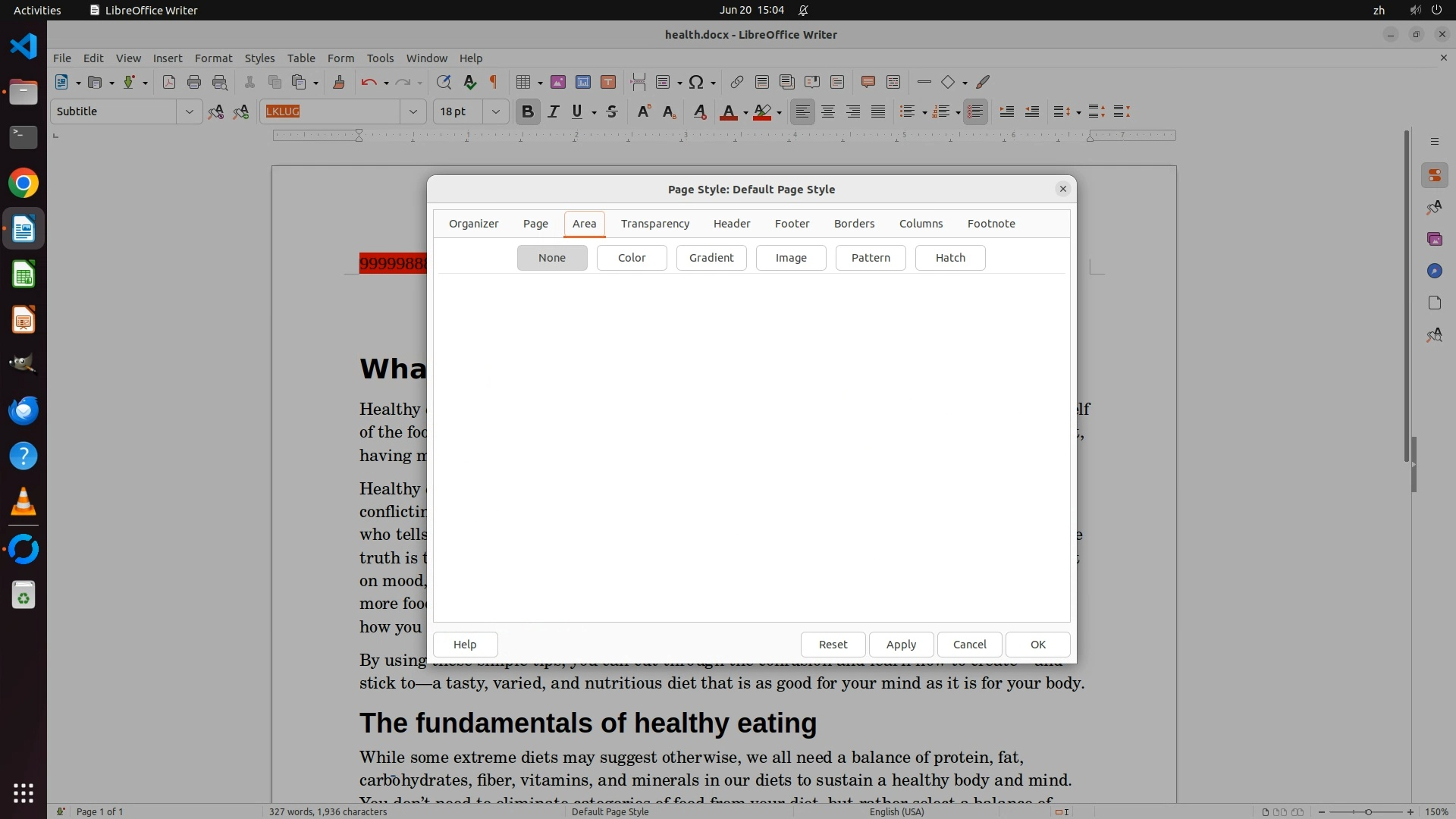Open the sidebar Gallery icon

[x=1434, y=239]
